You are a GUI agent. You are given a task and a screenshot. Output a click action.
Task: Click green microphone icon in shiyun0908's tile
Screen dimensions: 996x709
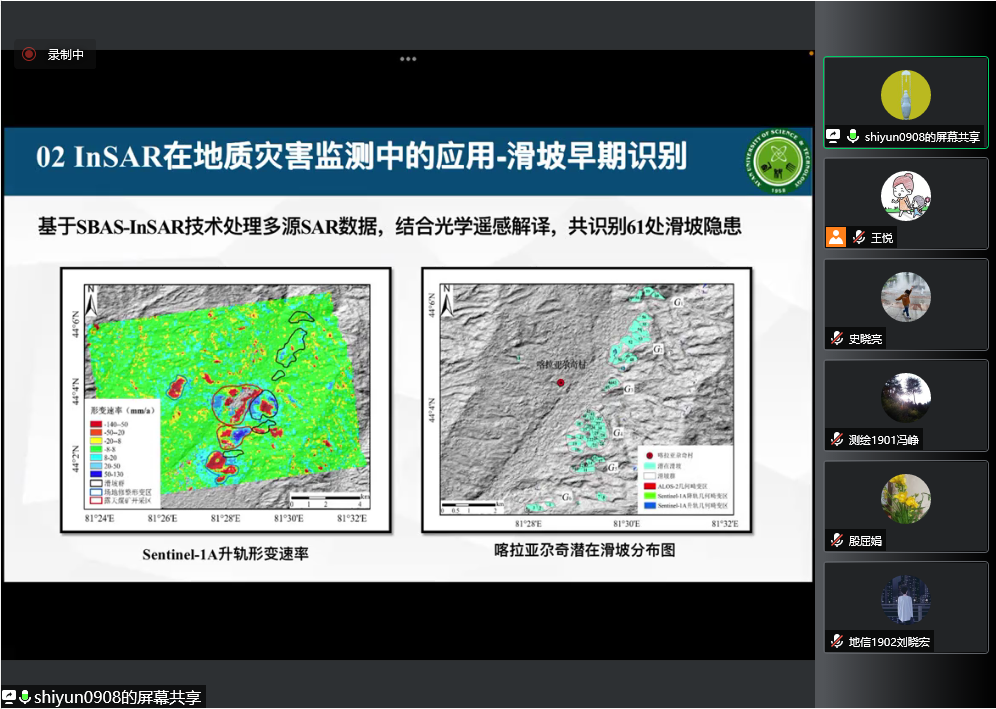(x=853, y=136)
